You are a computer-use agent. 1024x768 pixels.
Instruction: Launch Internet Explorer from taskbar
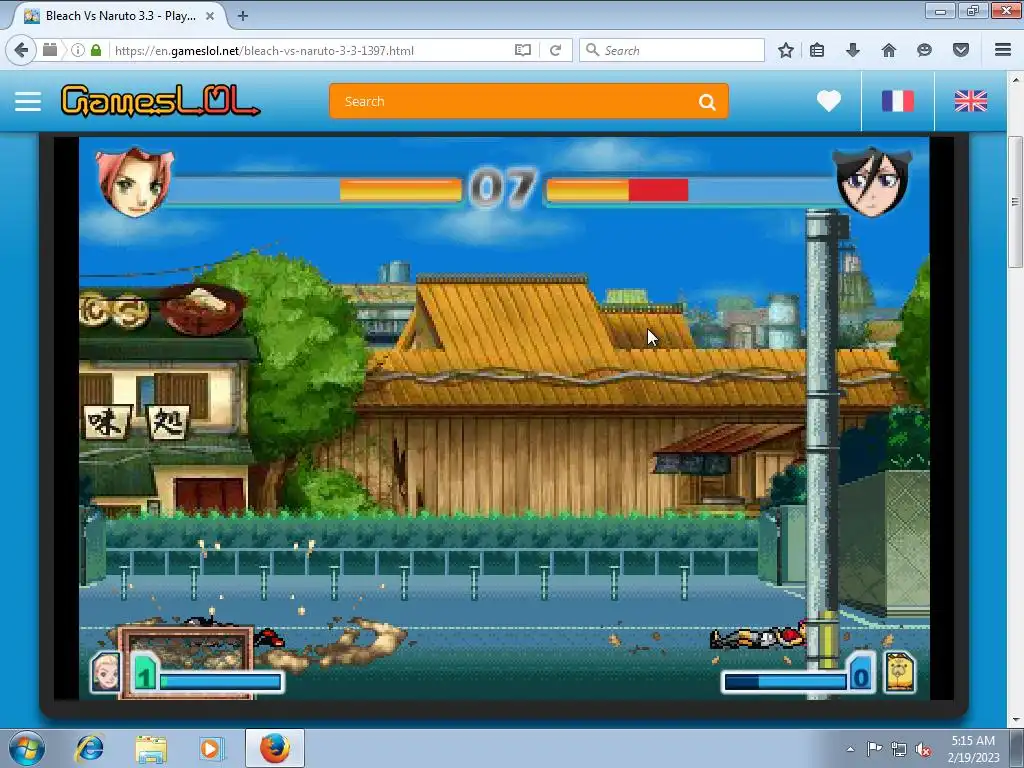pyautogui.click(x=89, y=748)
